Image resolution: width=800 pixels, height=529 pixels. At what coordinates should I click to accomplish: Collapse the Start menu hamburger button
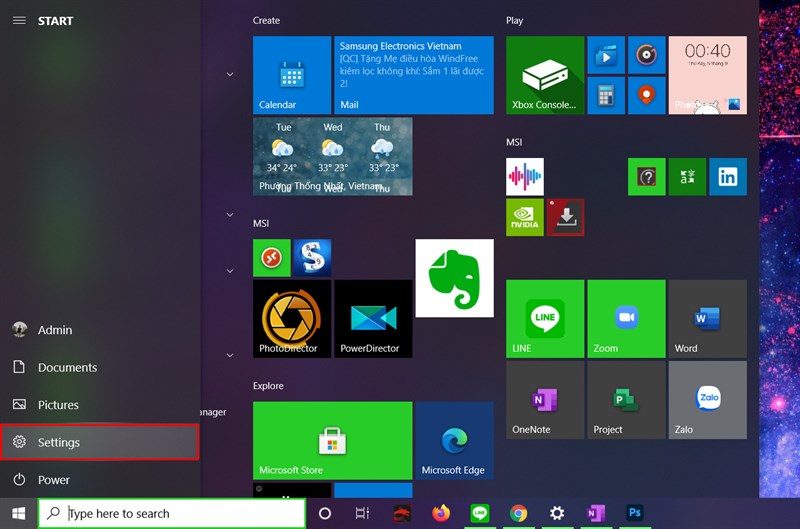coord(19,20)
